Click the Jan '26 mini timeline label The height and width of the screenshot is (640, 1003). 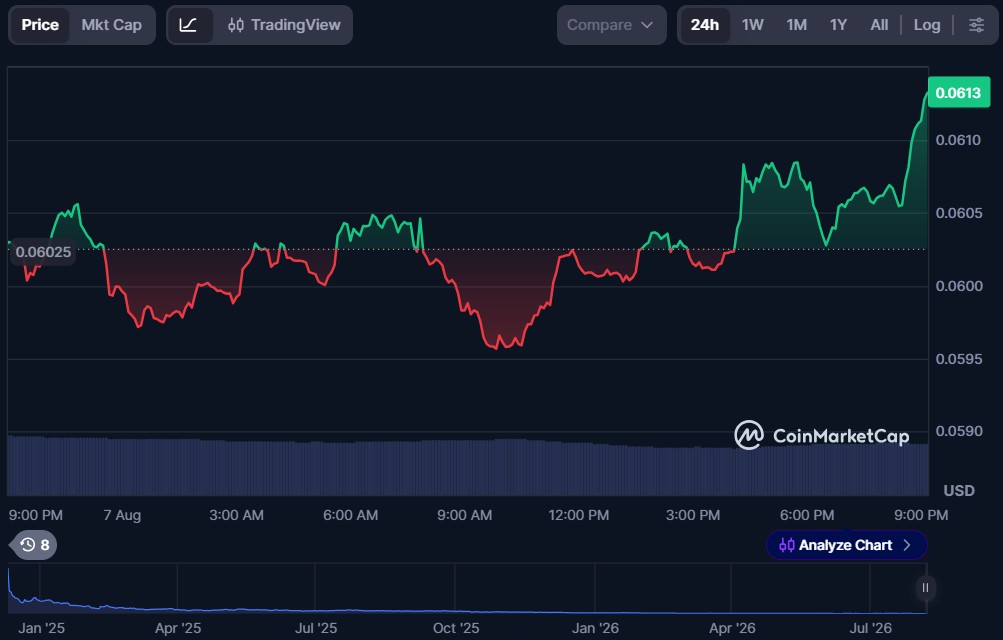tap(595, 628)
